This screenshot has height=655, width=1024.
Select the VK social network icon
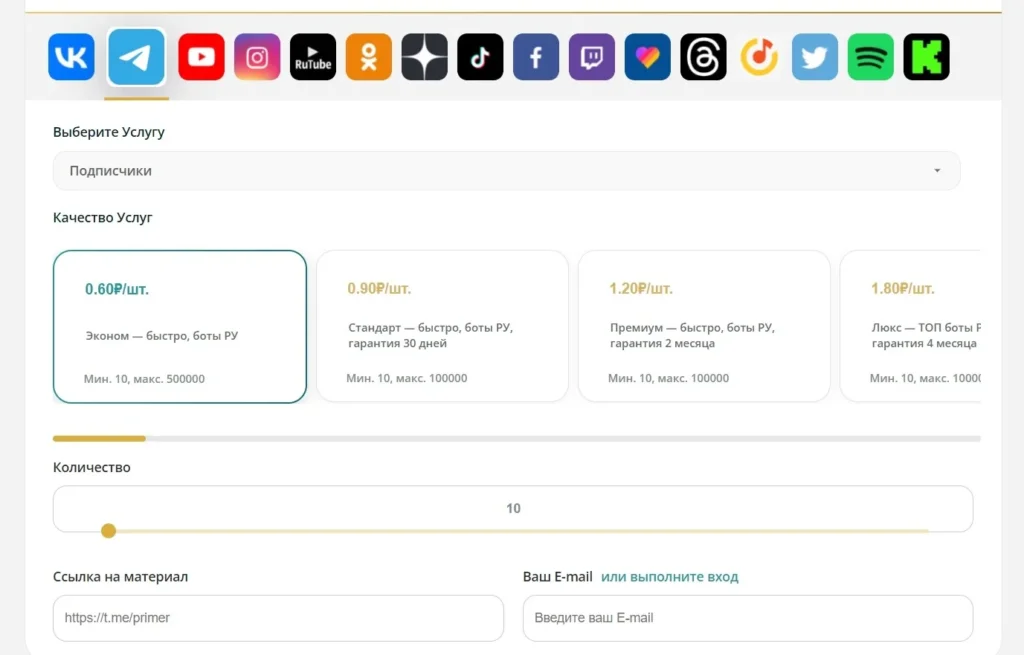[x=71, y=57]
